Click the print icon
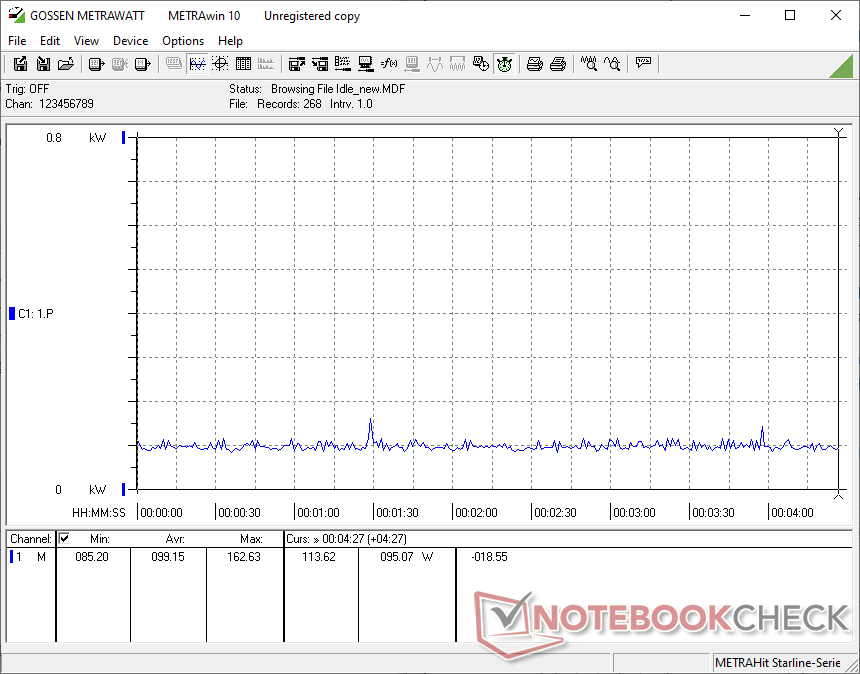The height and width of the screenshot is (674, 860). point(558,64)
